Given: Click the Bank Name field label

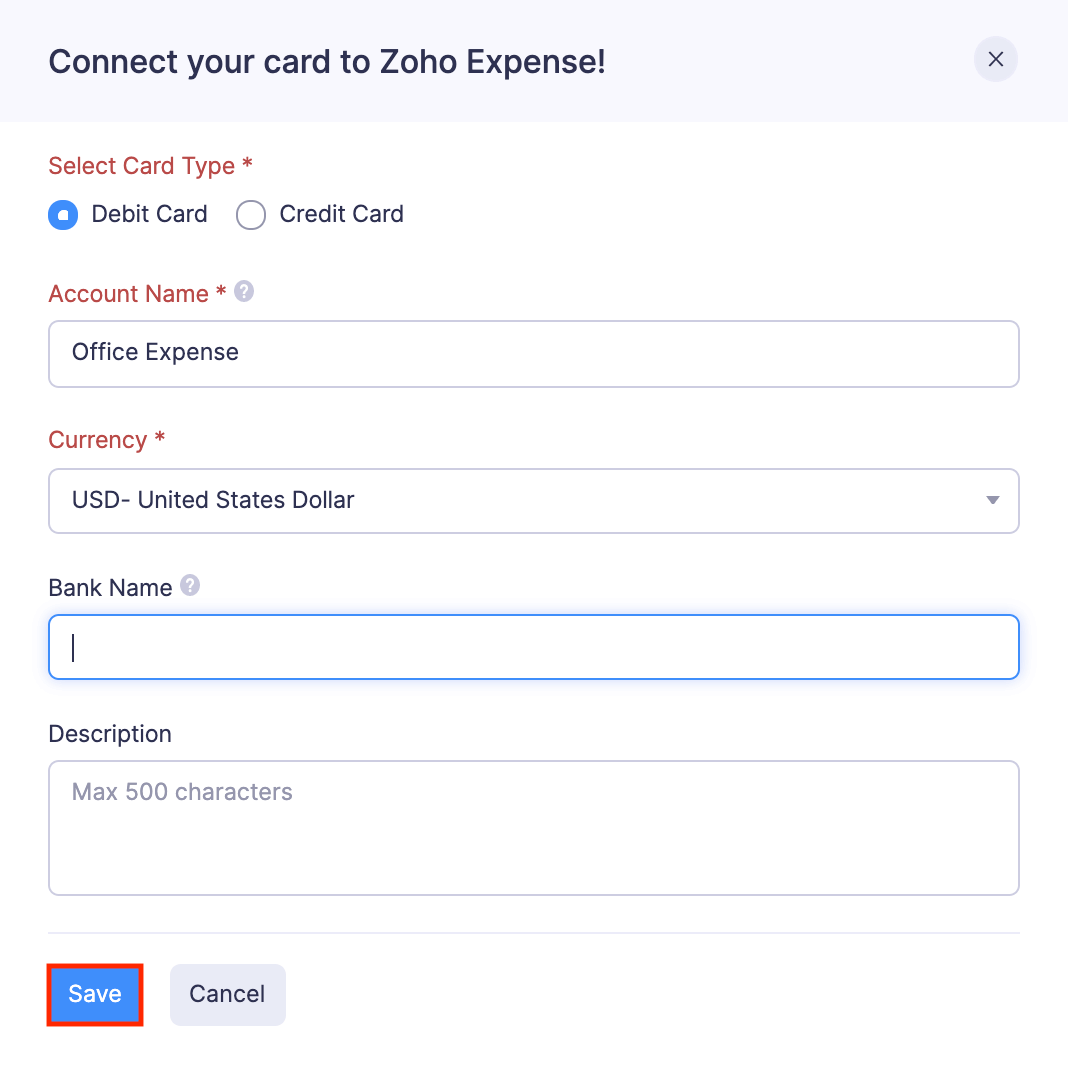Looking at the screenshot, I should 110,588.
